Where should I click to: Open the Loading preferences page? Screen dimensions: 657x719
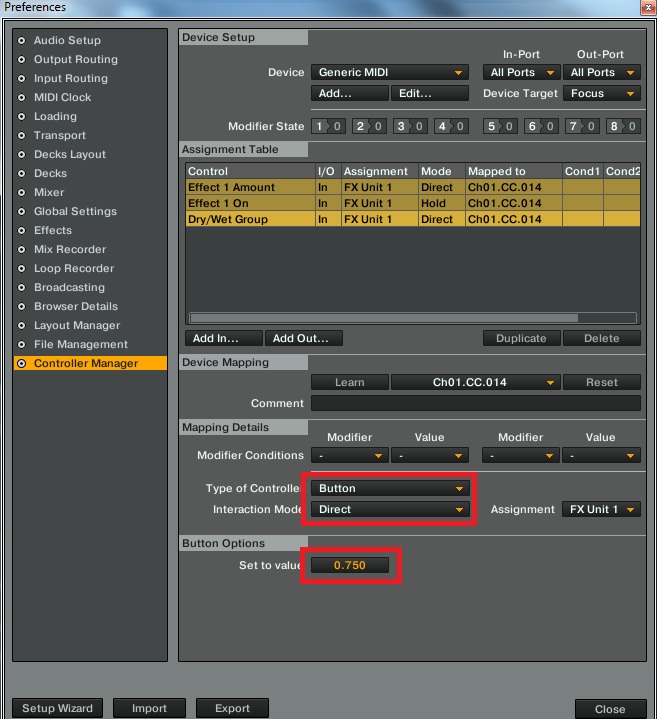pos(55,116)
